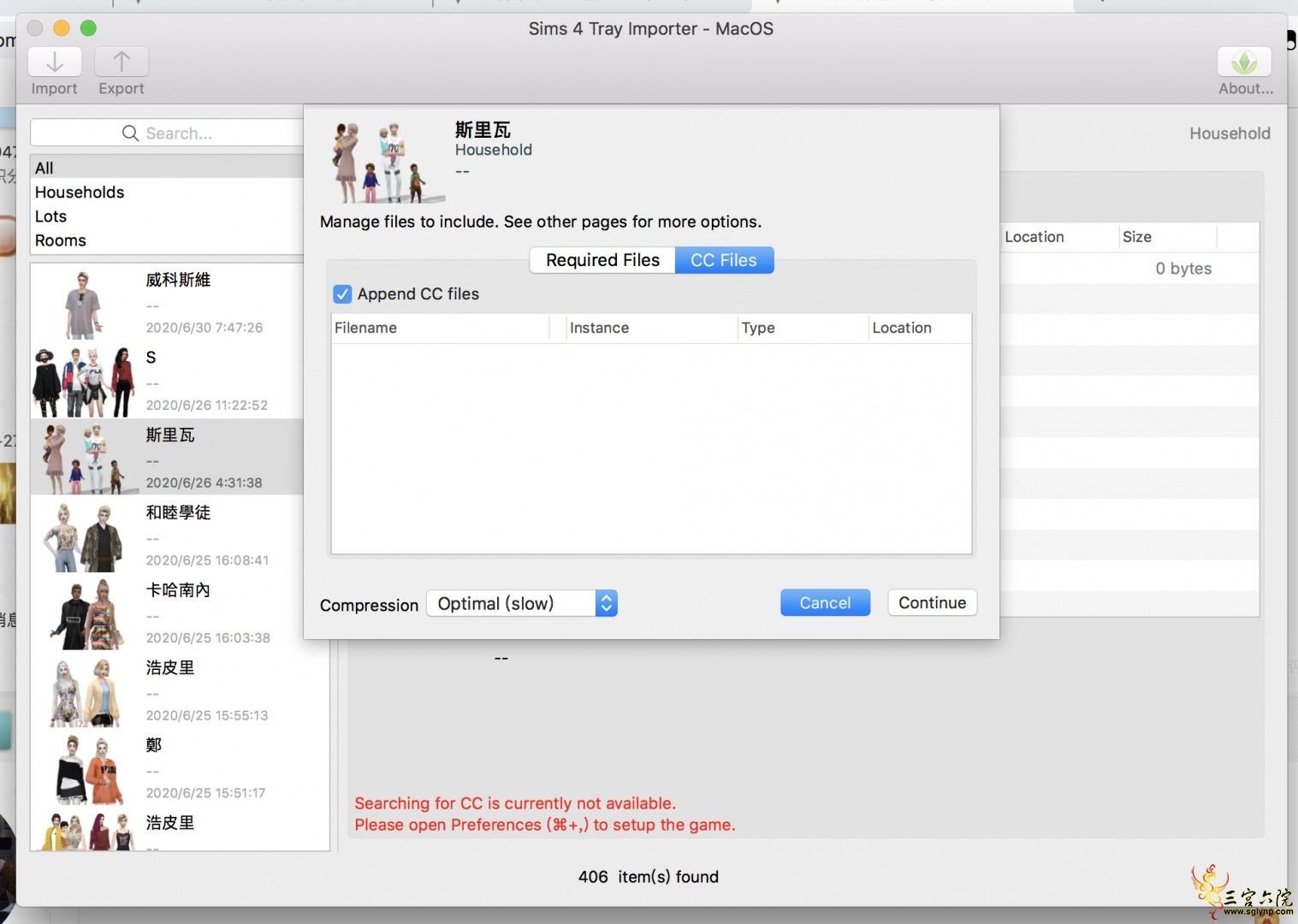Click the Export toolbar icon
The image size is (1298, 924).
(x=122, y=62)
